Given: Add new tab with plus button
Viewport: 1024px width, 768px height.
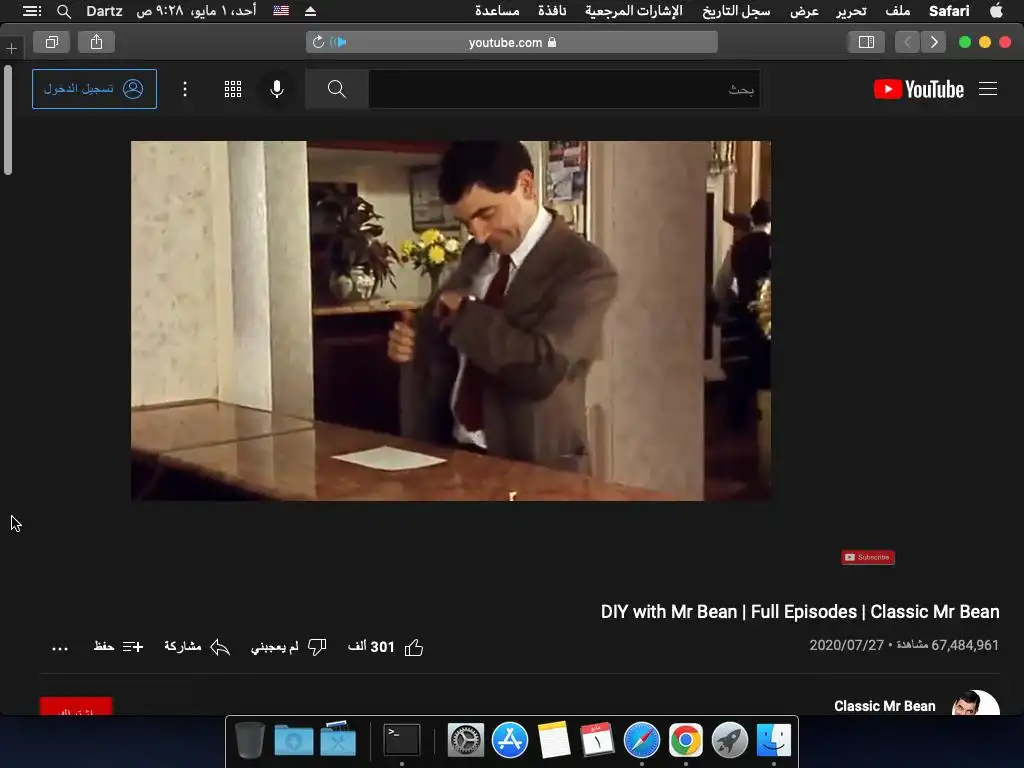Looking at the screenshot, I should (11, 48).
